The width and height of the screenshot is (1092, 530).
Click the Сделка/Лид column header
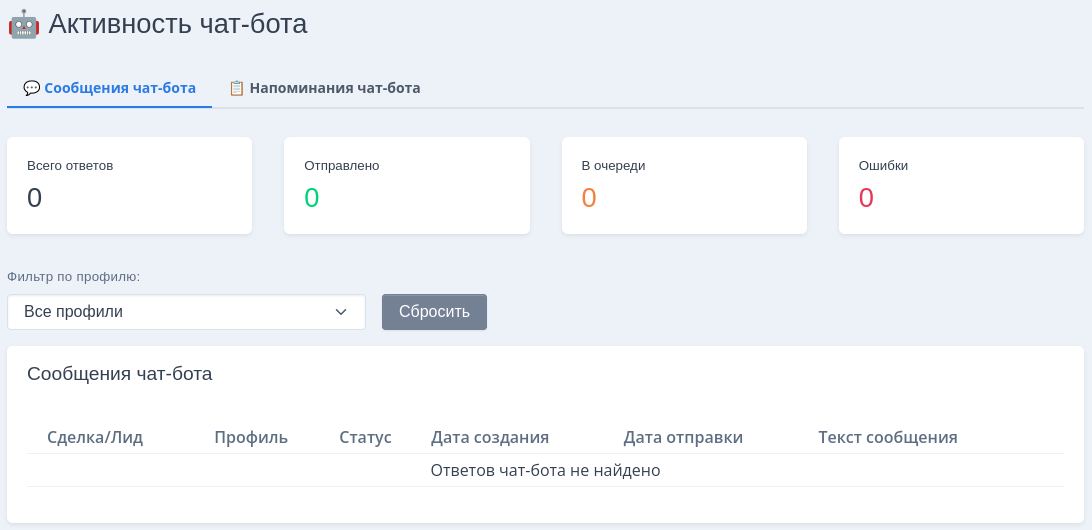coord(95,437)
